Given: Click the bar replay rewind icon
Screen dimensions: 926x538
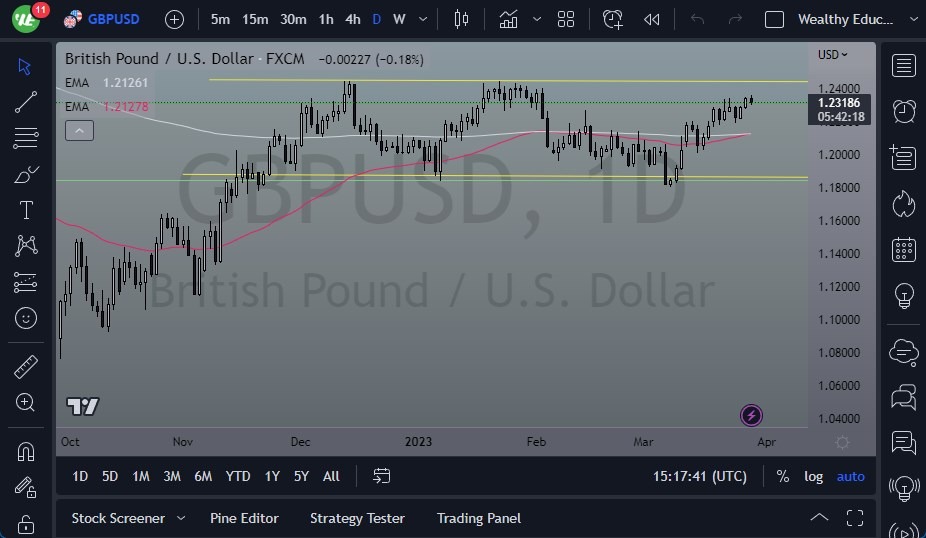Looking at the screenshot, I should coord(652,19).
